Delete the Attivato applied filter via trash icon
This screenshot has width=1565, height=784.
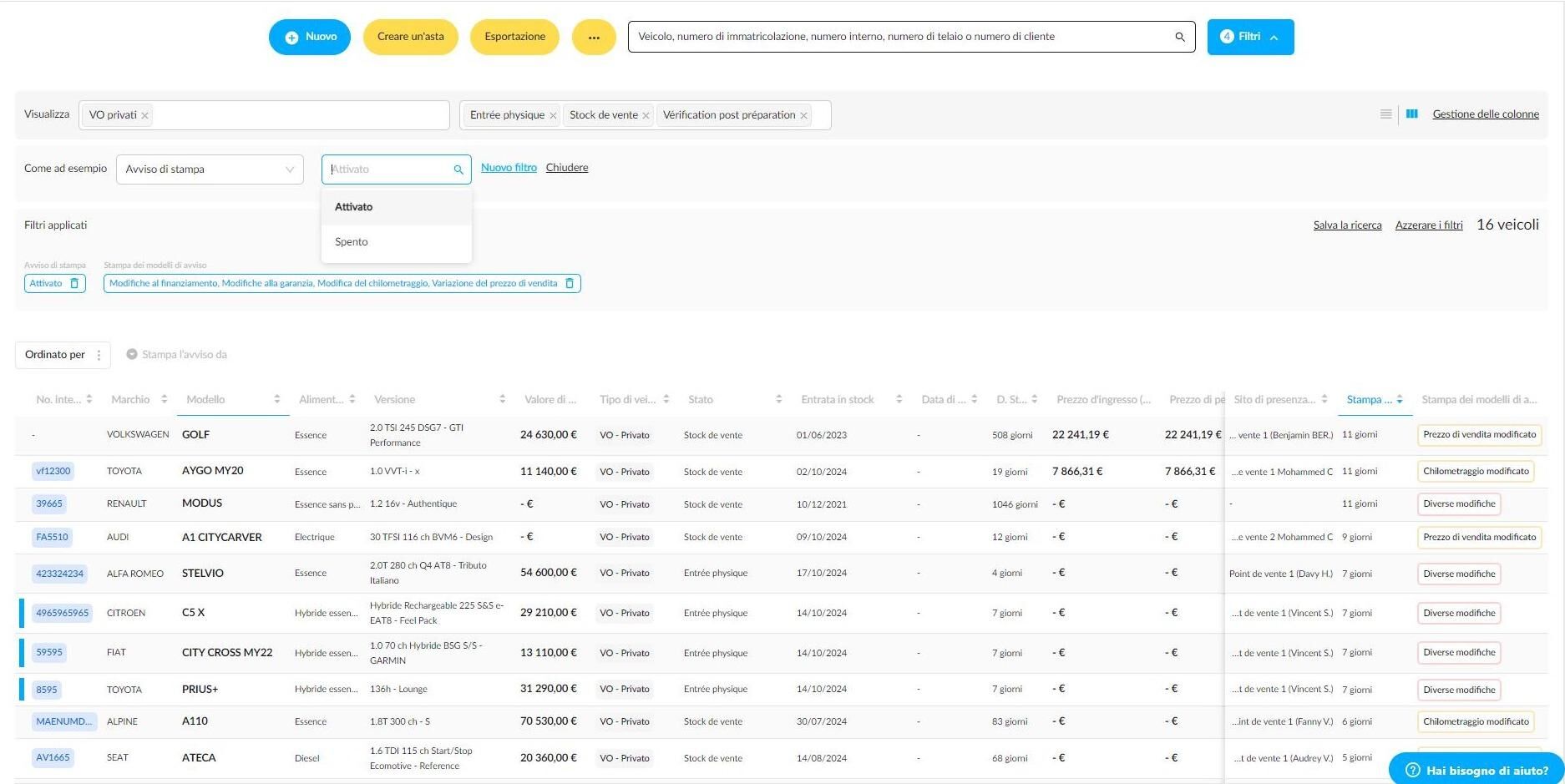coord(74,283)
